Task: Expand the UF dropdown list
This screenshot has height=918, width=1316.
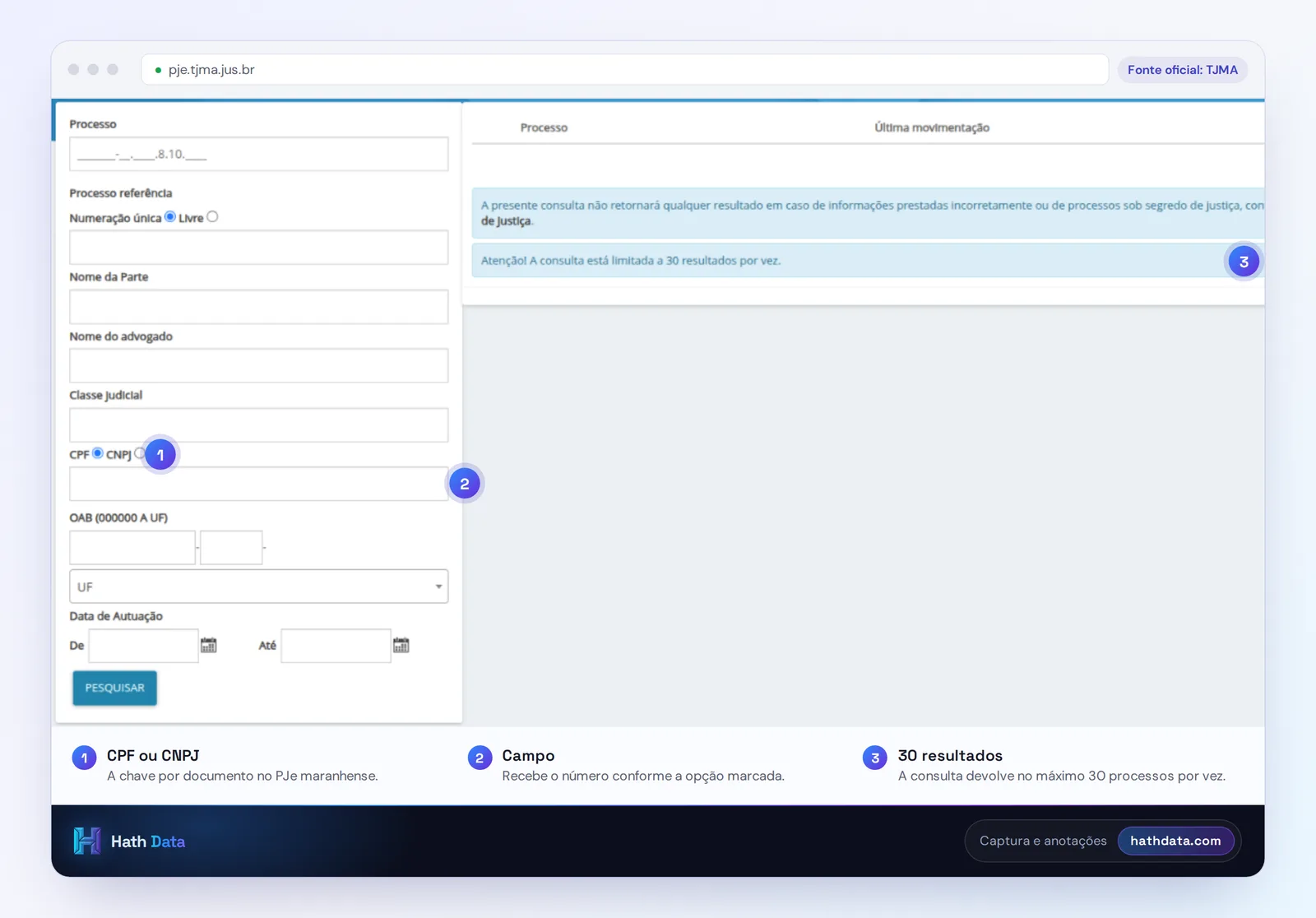Action: (x=259, y=586)
